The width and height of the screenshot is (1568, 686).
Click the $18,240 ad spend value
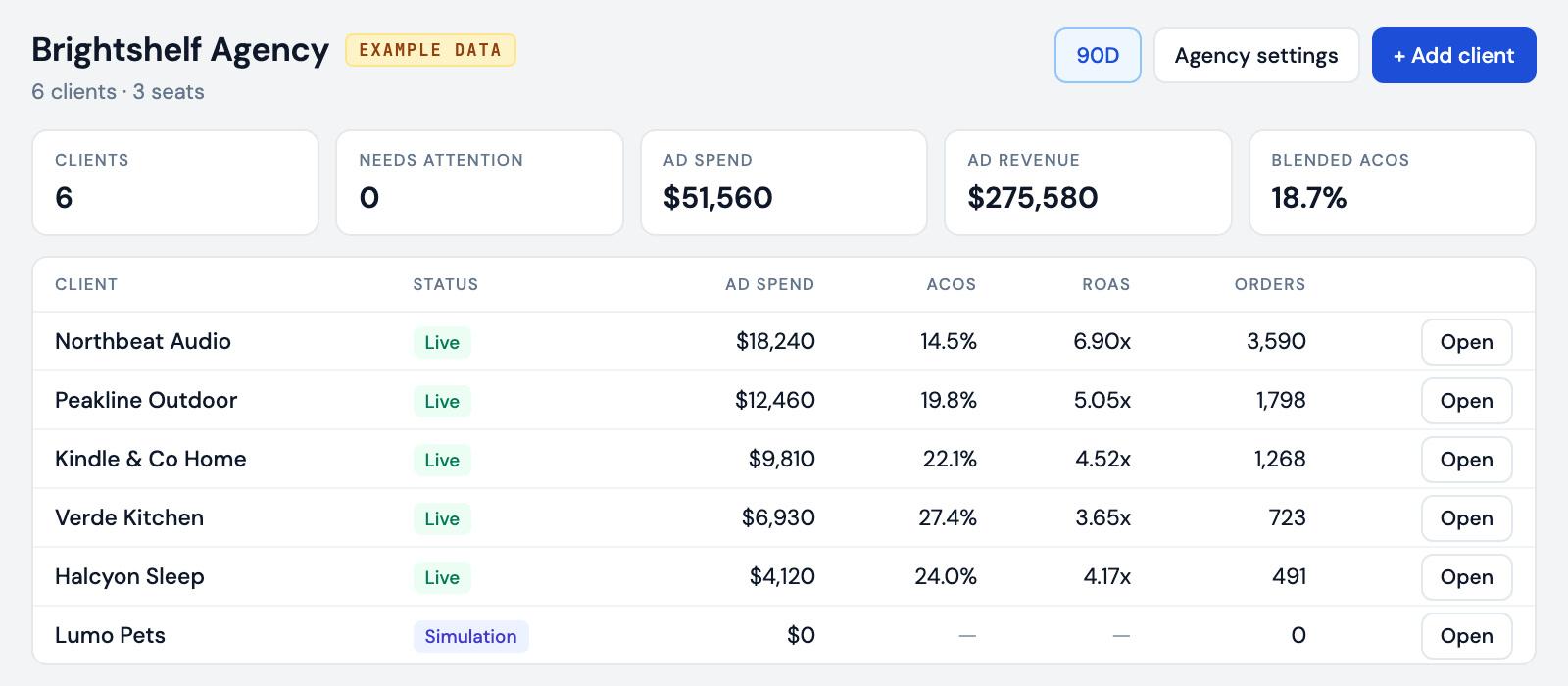(x=775, y=342)
